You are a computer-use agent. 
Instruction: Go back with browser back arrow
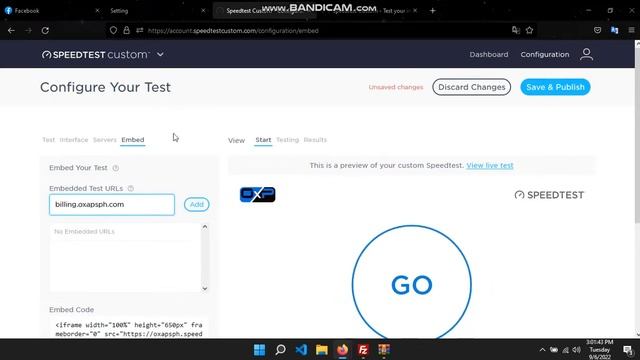coord(11,30)
